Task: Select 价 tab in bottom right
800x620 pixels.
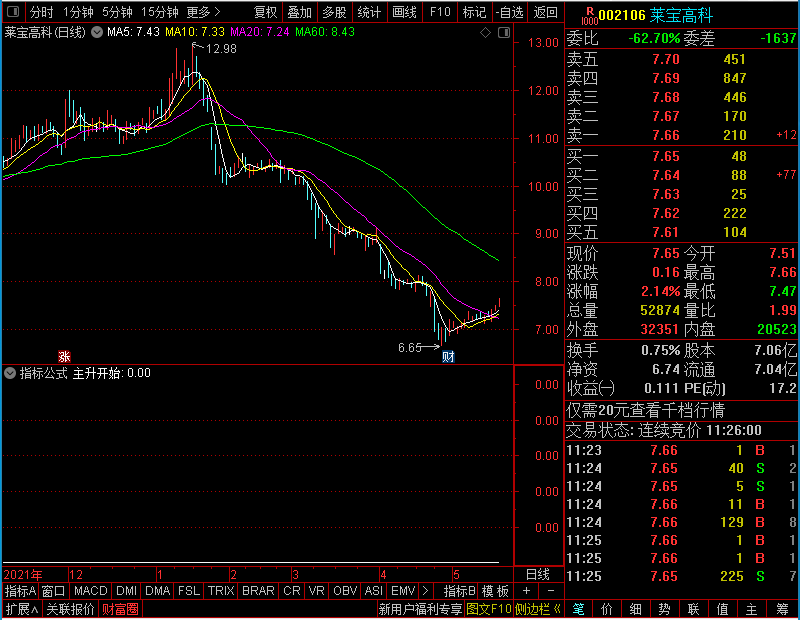Action: (607, 609)
